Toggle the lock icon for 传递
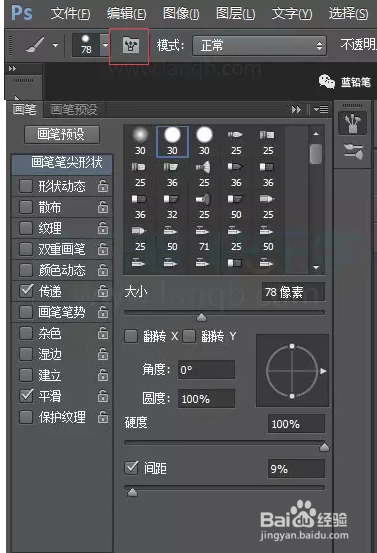This screenshot has width=377, height=553. 103,291
